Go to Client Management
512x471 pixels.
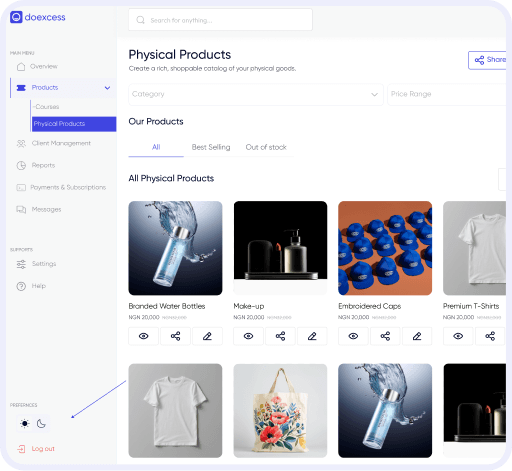pyautogui.click(x=61, y=143)
